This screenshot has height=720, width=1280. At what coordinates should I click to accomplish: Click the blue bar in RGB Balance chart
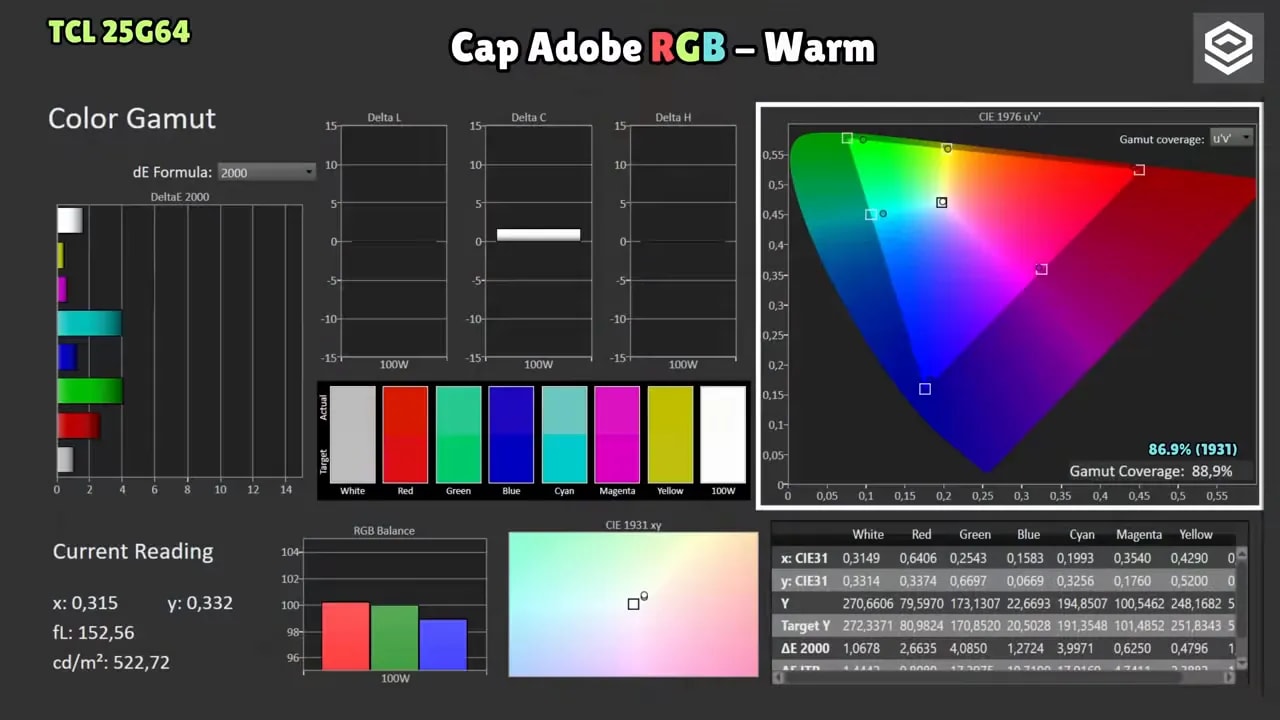(443, 645)
